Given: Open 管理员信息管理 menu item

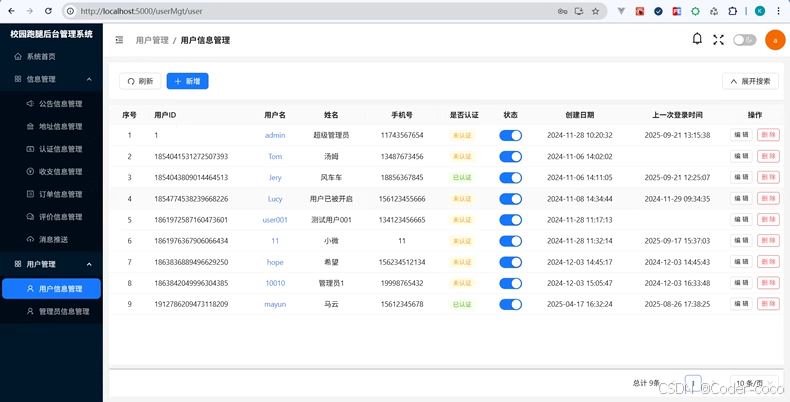Looking at the screenshot, I should [51, 311].
